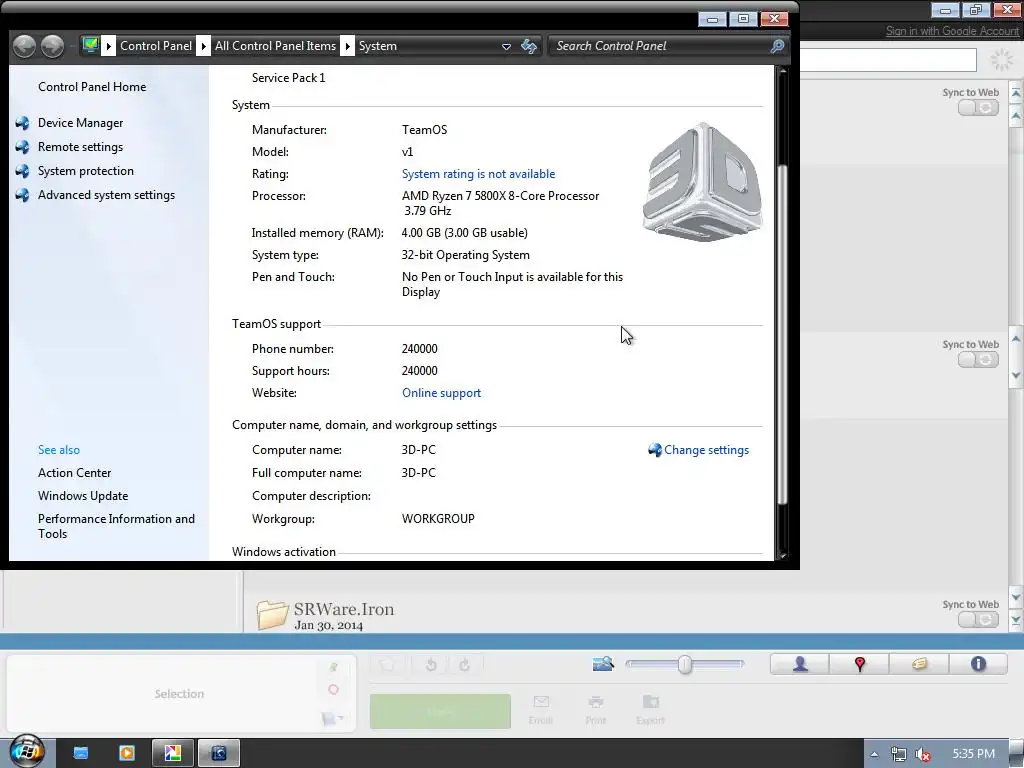
Task: Click Control Panel in the breadcrumb
Action: (x=156, y=46)
